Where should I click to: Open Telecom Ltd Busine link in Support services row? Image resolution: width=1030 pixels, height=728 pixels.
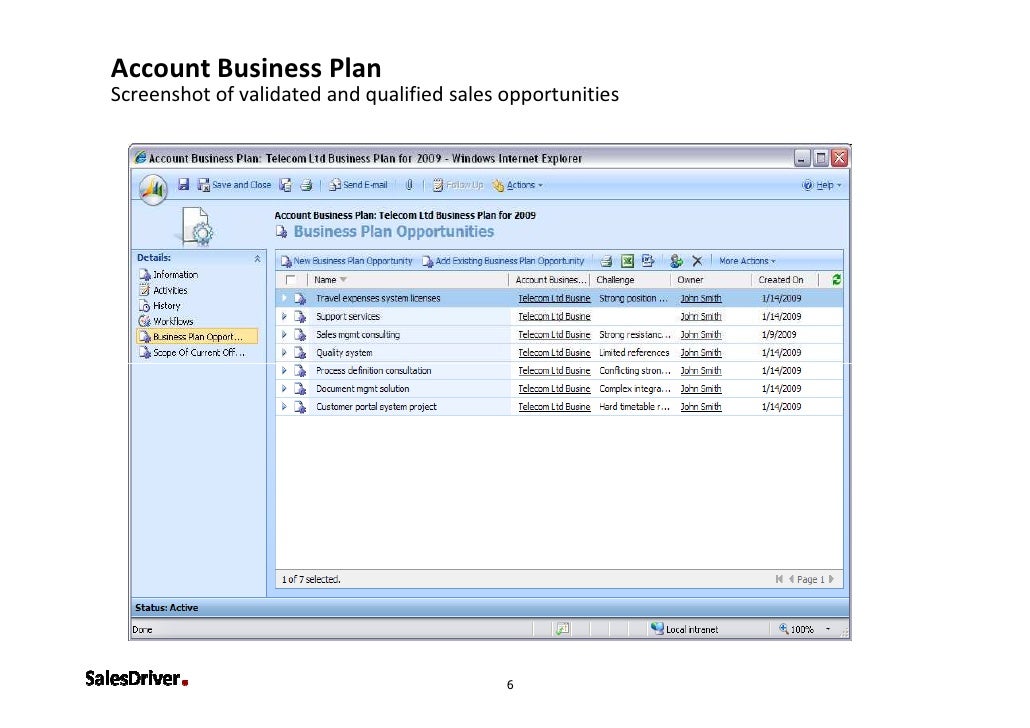click(x=554, y=317)
